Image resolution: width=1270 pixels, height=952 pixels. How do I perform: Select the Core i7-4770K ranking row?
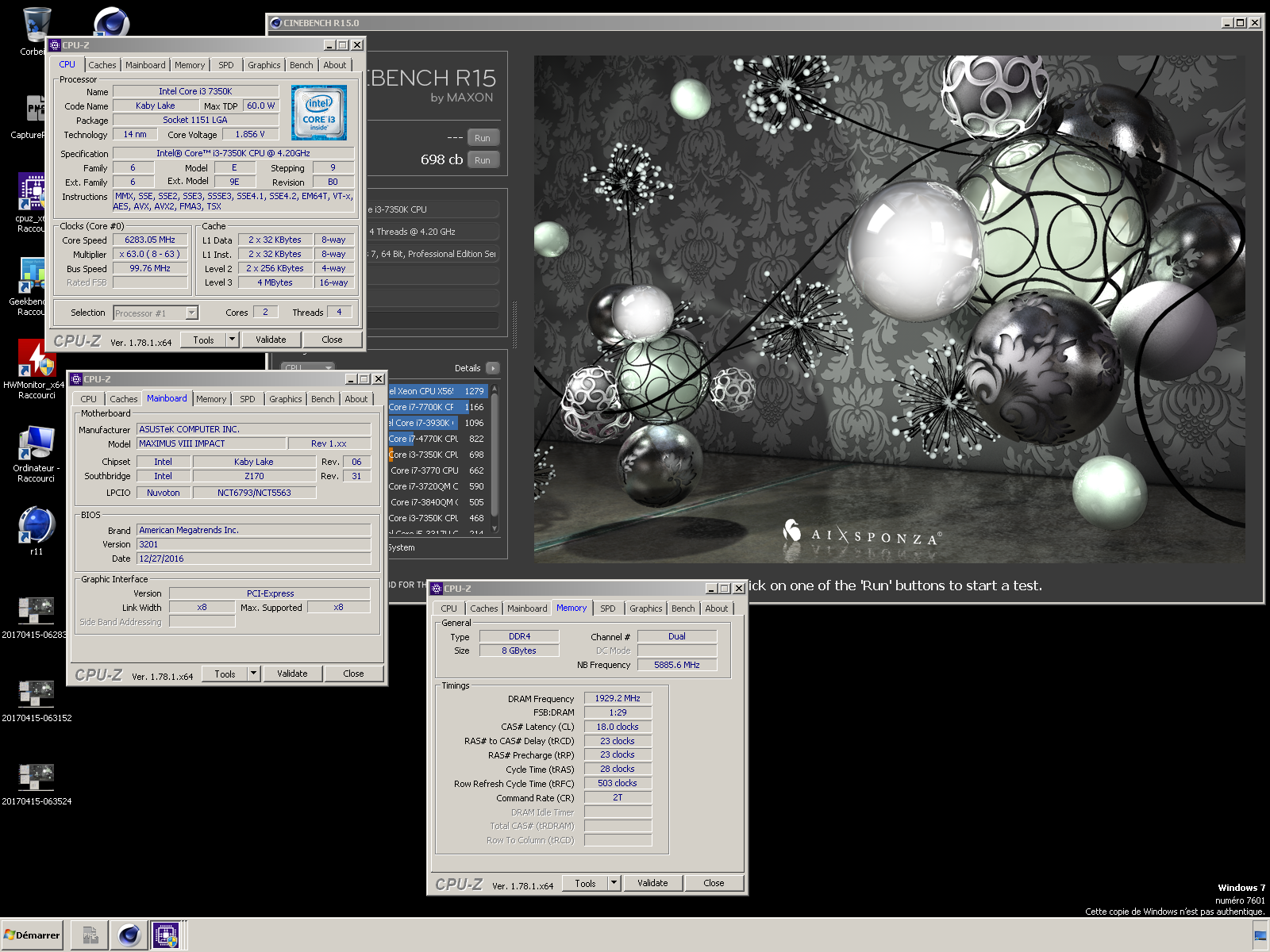pyautogui.click(x=437, y=439)
